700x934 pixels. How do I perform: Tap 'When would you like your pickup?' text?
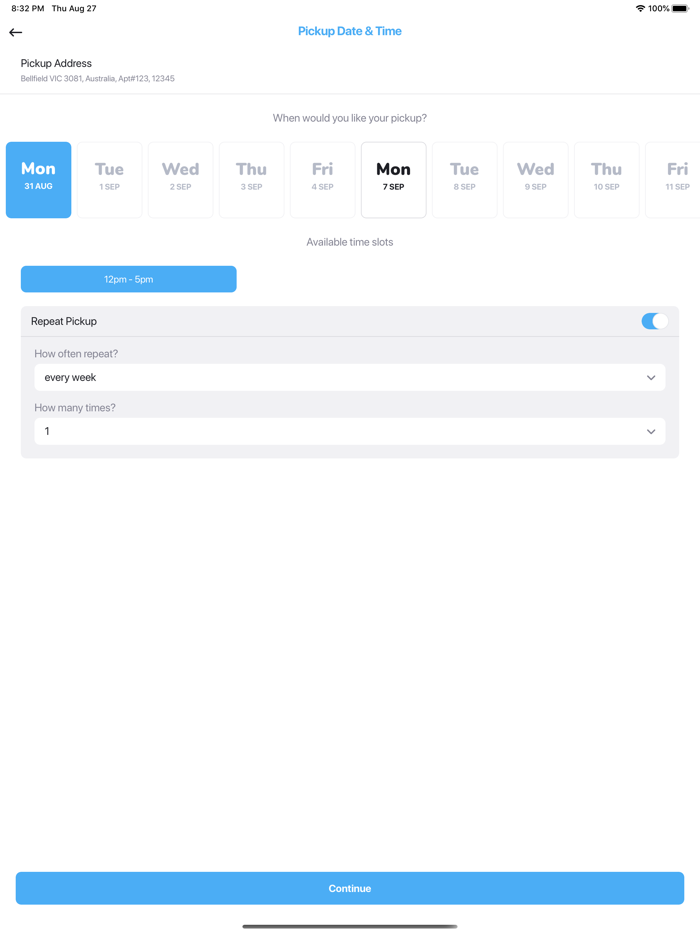pos(350,118)
